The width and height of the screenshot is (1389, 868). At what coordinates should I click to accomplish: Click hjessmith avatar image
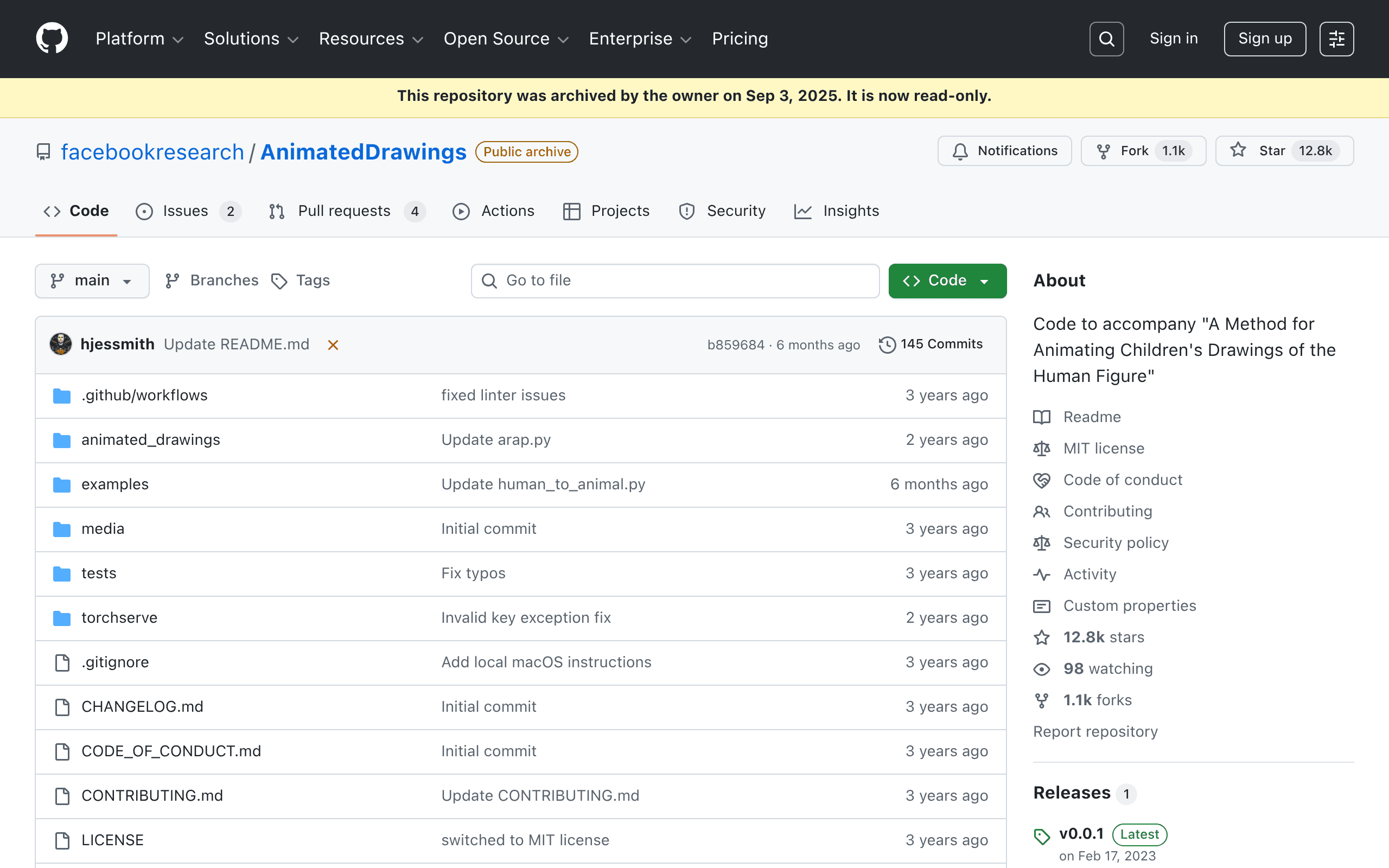coord(61,344)
